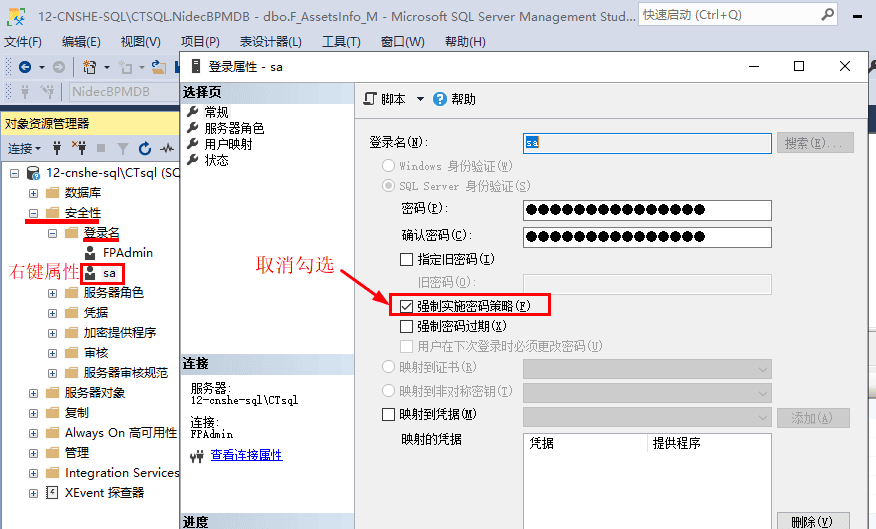876x529 pixels.
Task: Click the 确认密码 password field
Action: coord(647,237)
